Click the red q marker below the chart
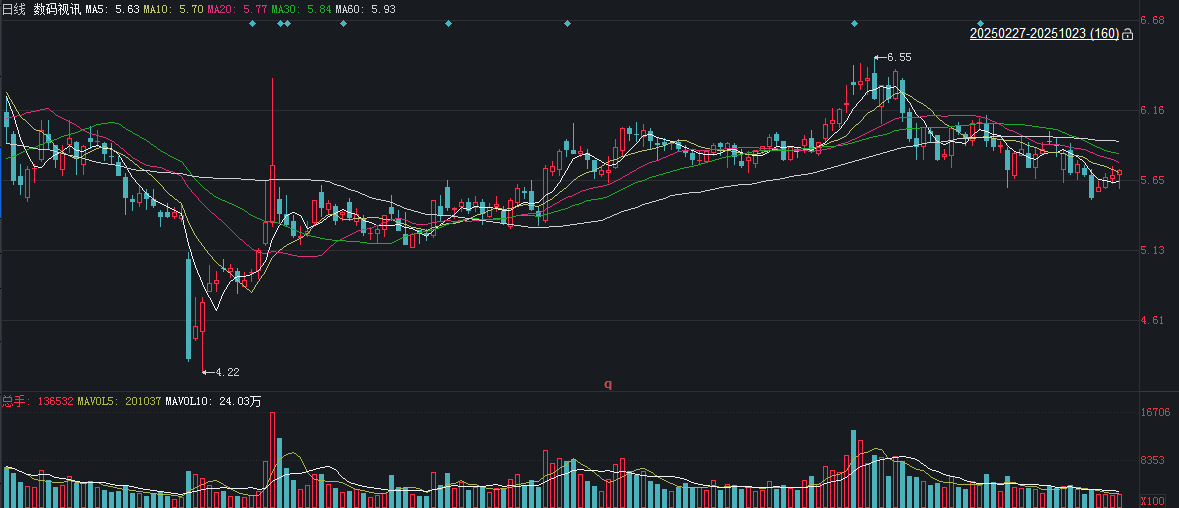The width and height of the screenshot is (1179, 508). (x=607, y=383)
